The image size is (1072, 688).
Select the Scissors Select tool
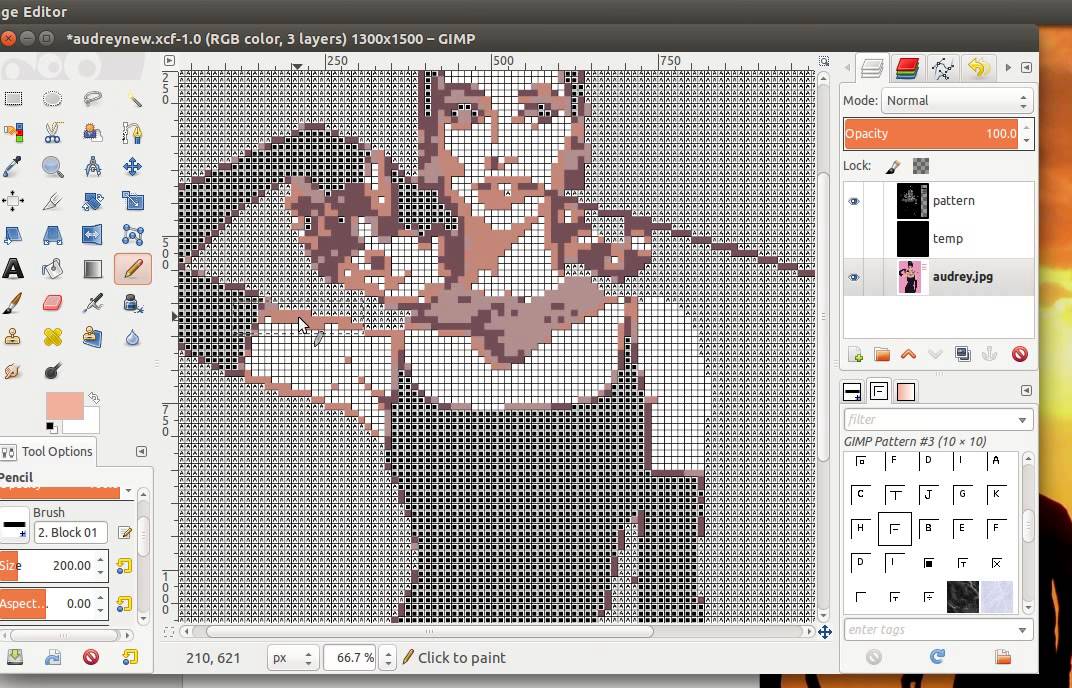pyautogui.click(x=53, y=133)
